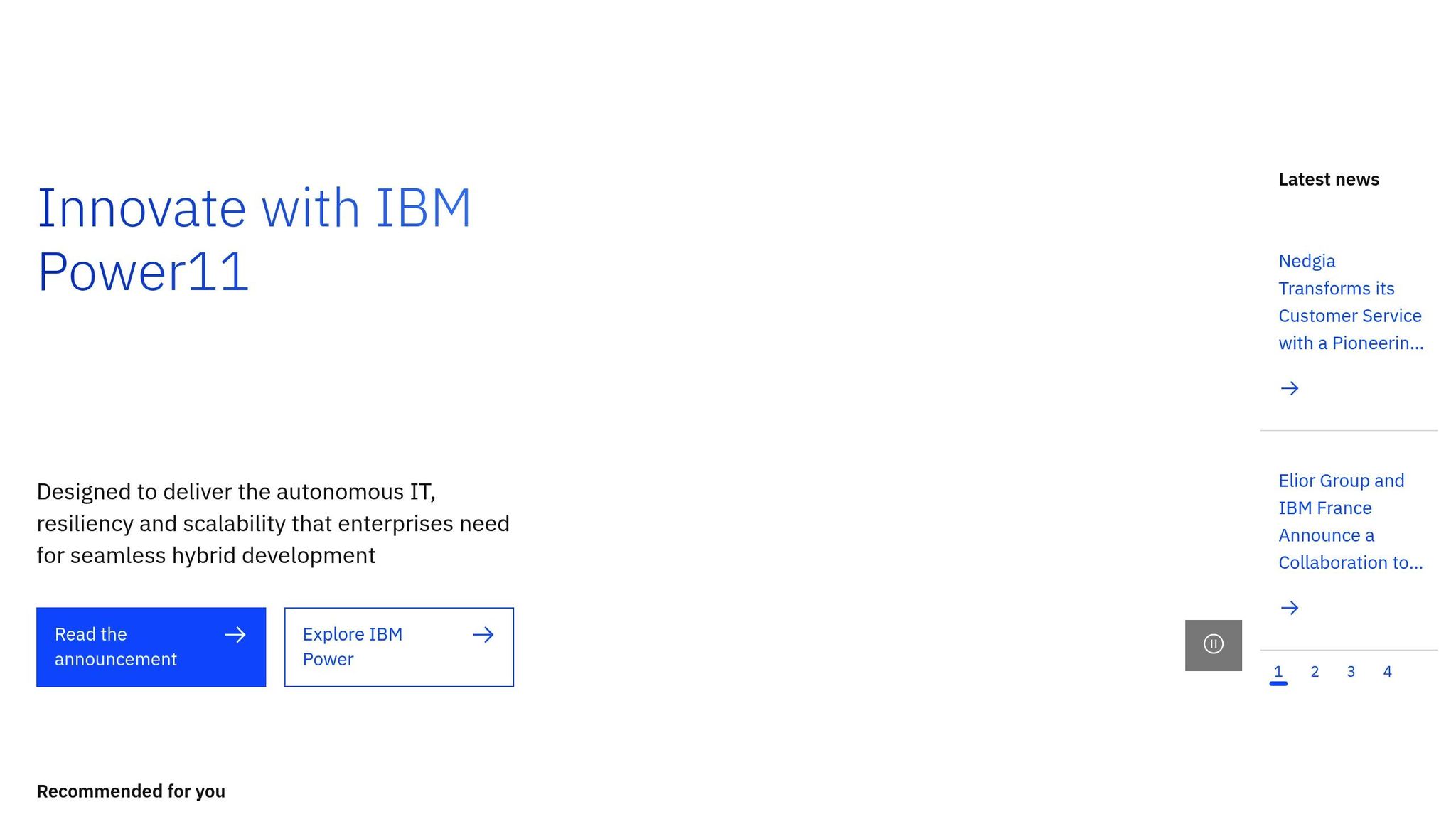1456x819 pixels.
Task: Go to carousel page 3
Action: [x=1351, y=672]
